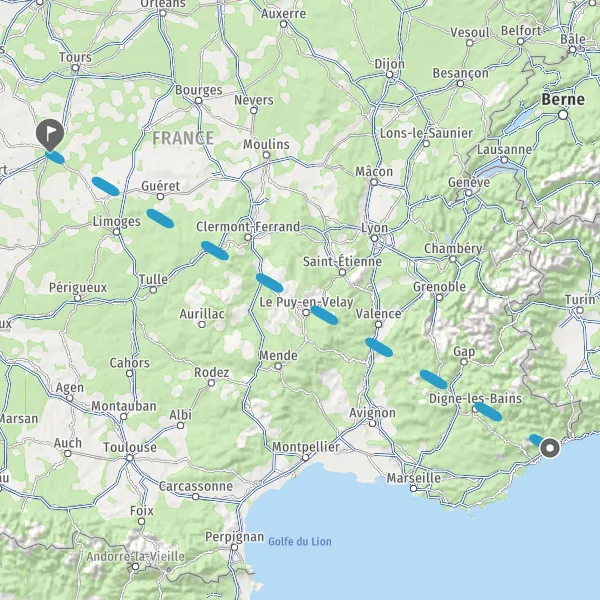The height and width of the screenshot is (600, 600).
Task: Click the Clermont-Ferrand city marker
Action: (248, 238)
